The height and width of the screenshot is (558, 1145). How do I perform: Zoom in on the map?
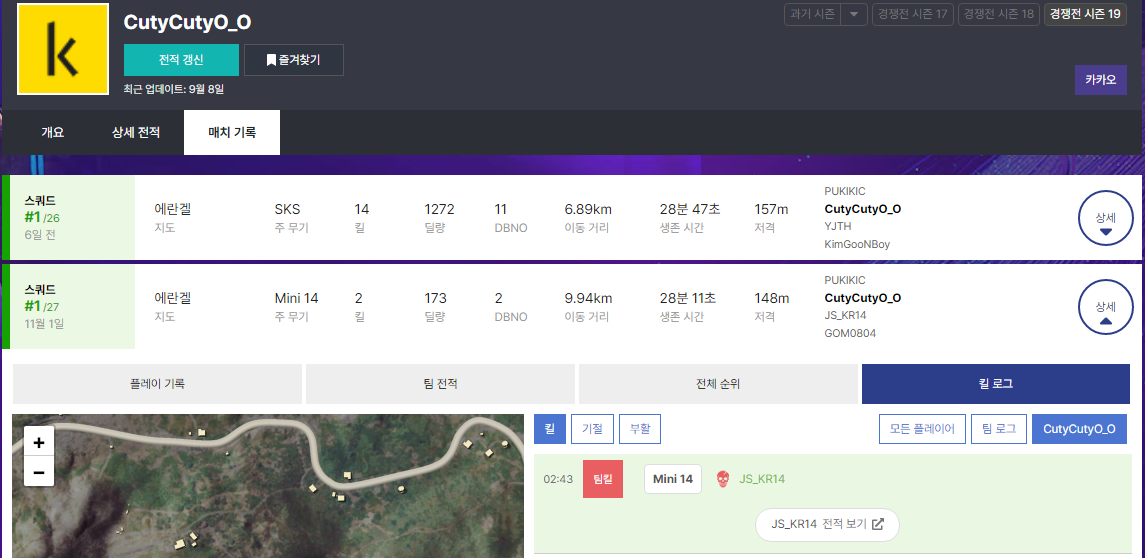[39, 442]
